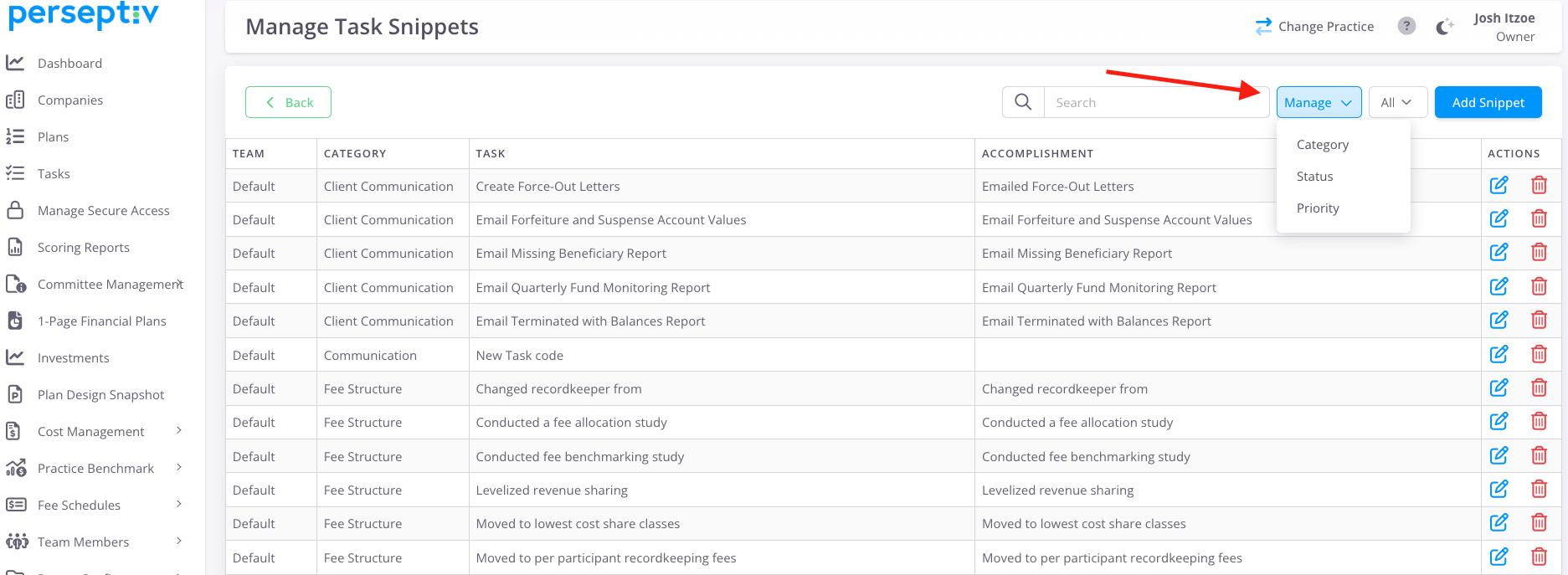The image size is (1568, 575).
Task: Delete the New Task code snippet
Action: 1539,354
